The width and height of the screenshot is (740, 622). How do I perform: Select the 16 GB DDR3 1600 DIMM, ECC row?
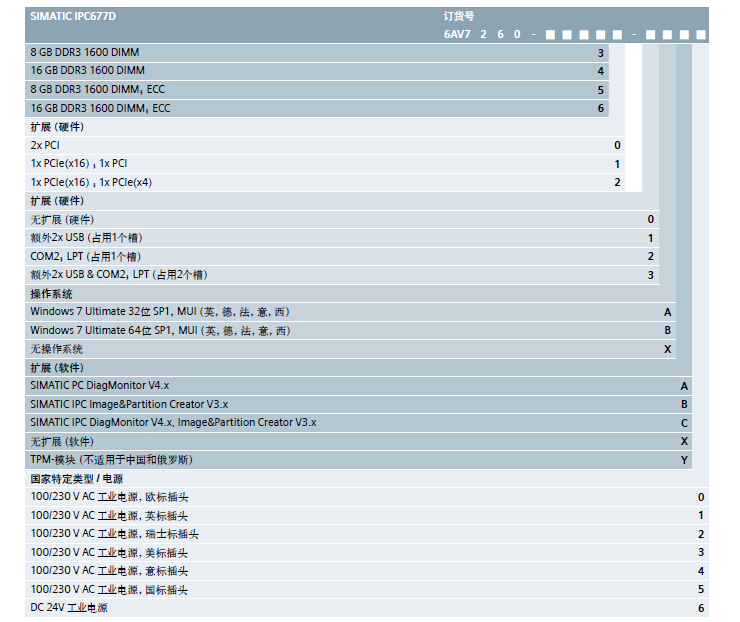(x=100, y=108)
